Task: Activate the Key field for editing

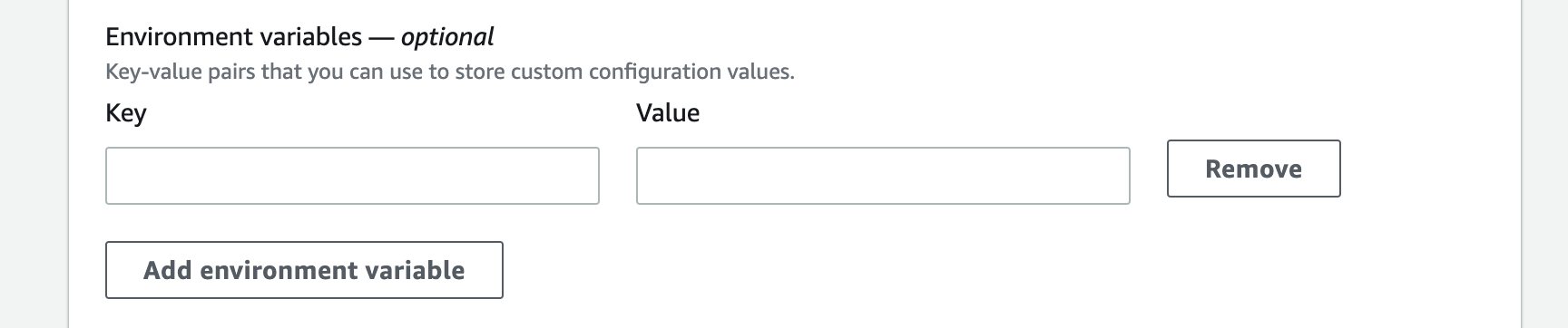Action: 352,176
